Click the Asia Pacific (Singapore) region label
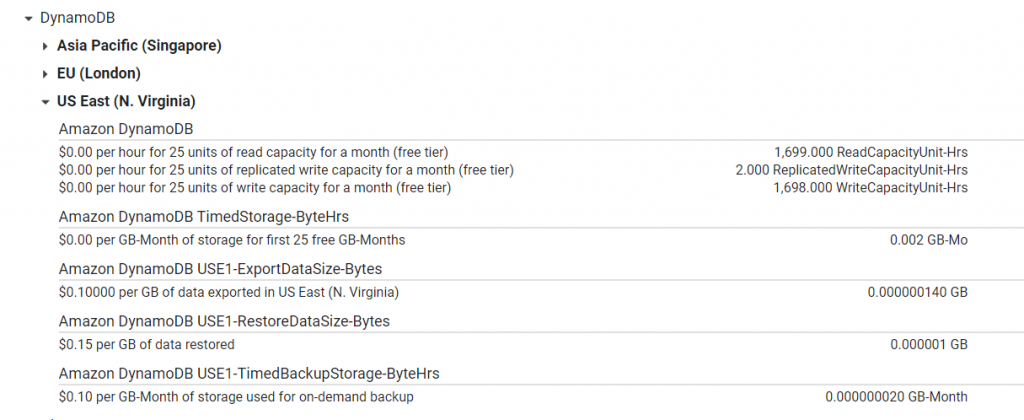Image resolution: width=1024 pixels, height=420 pixels. pyautogui.click(x=139, y=45)
